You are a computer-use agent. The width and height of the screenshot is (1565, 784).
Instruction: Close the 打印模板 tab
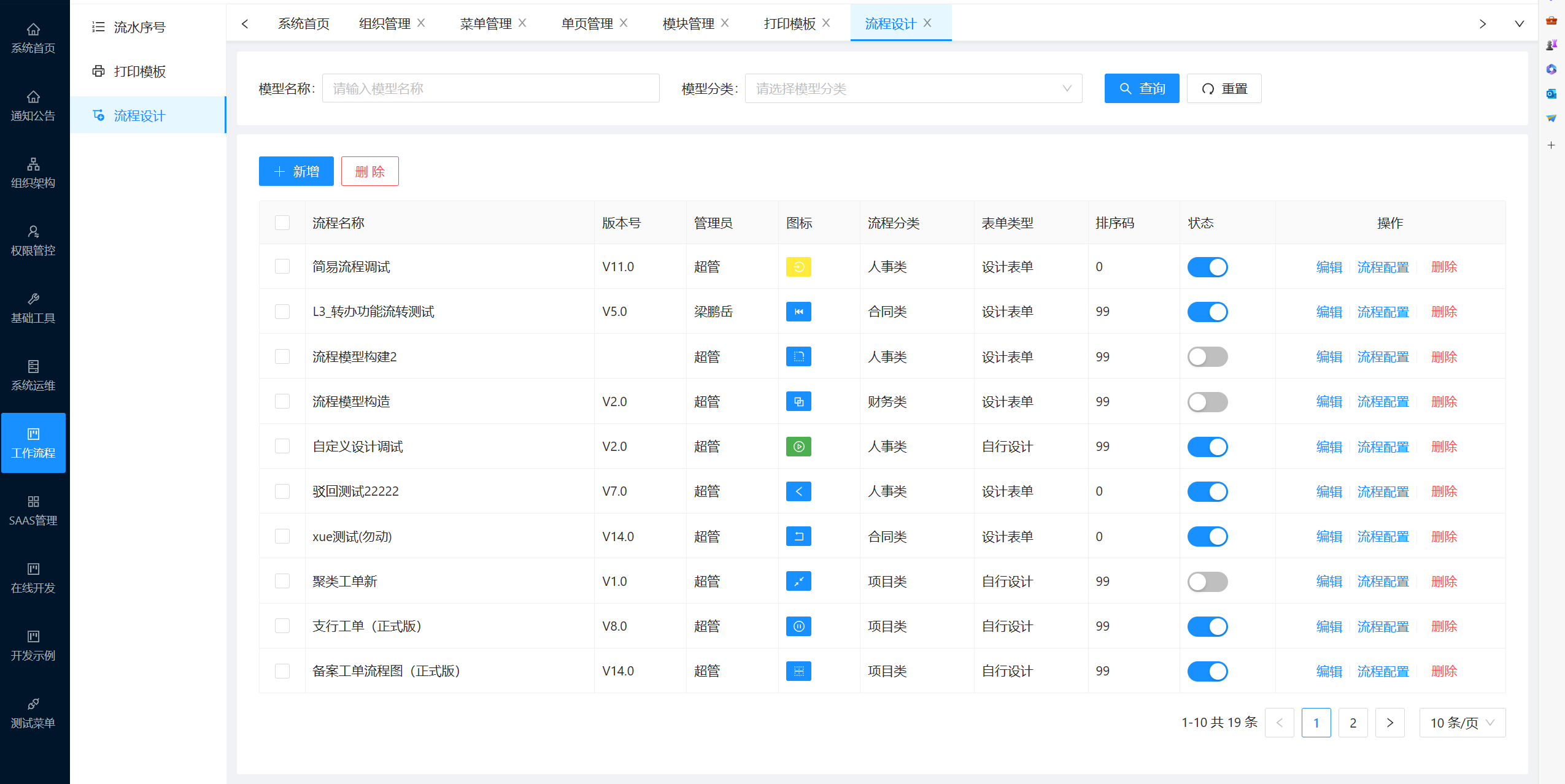pos(826,23)
